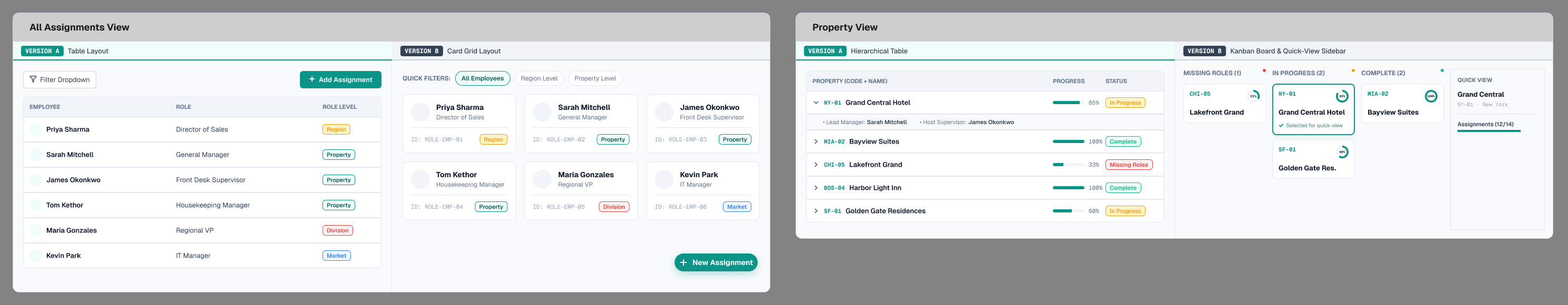
Task: Click Tom Kethor's avatar in the table row
Action: coord(36,205)
